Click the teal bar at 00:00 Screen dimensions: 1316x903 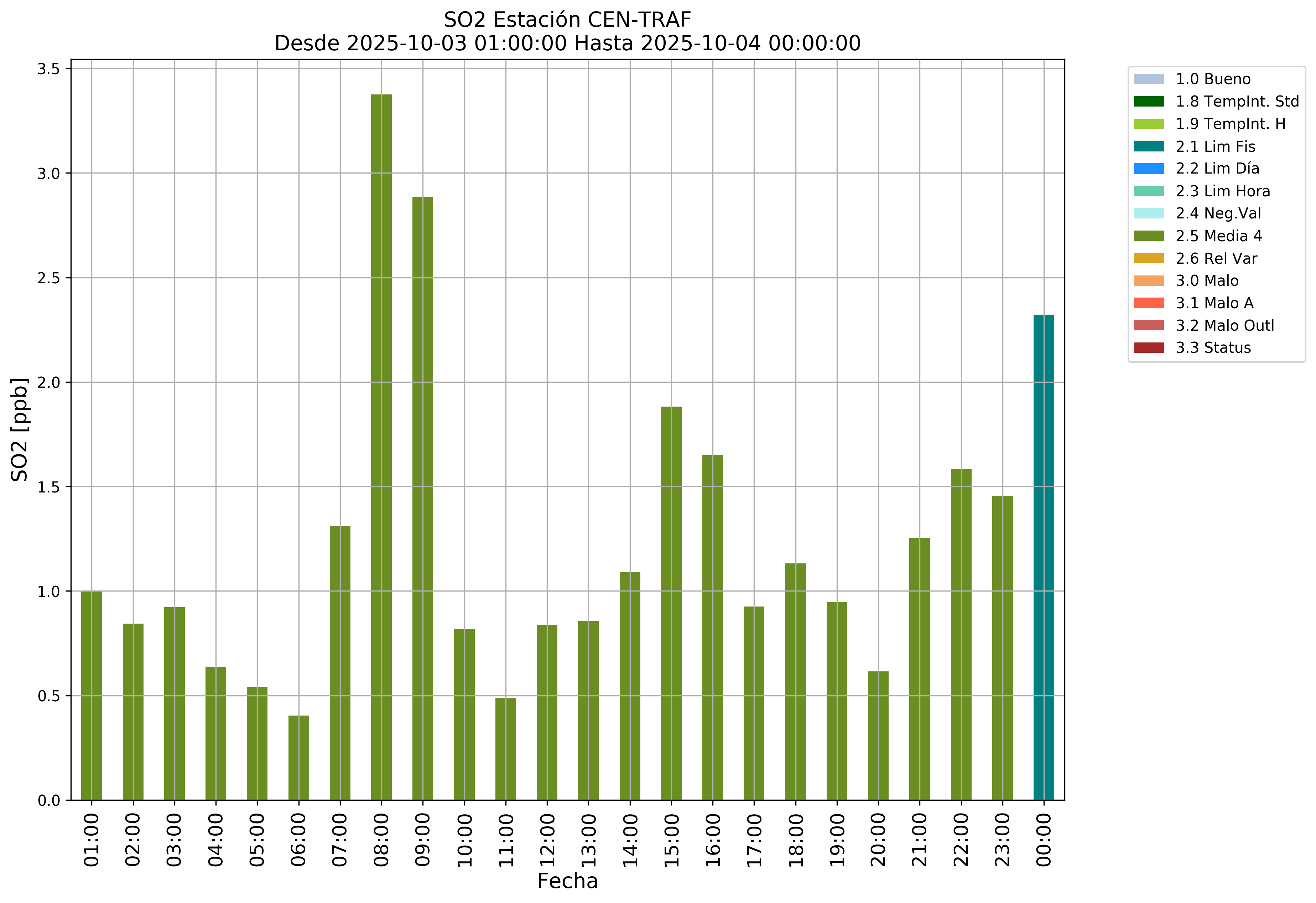coord(1044,557)
